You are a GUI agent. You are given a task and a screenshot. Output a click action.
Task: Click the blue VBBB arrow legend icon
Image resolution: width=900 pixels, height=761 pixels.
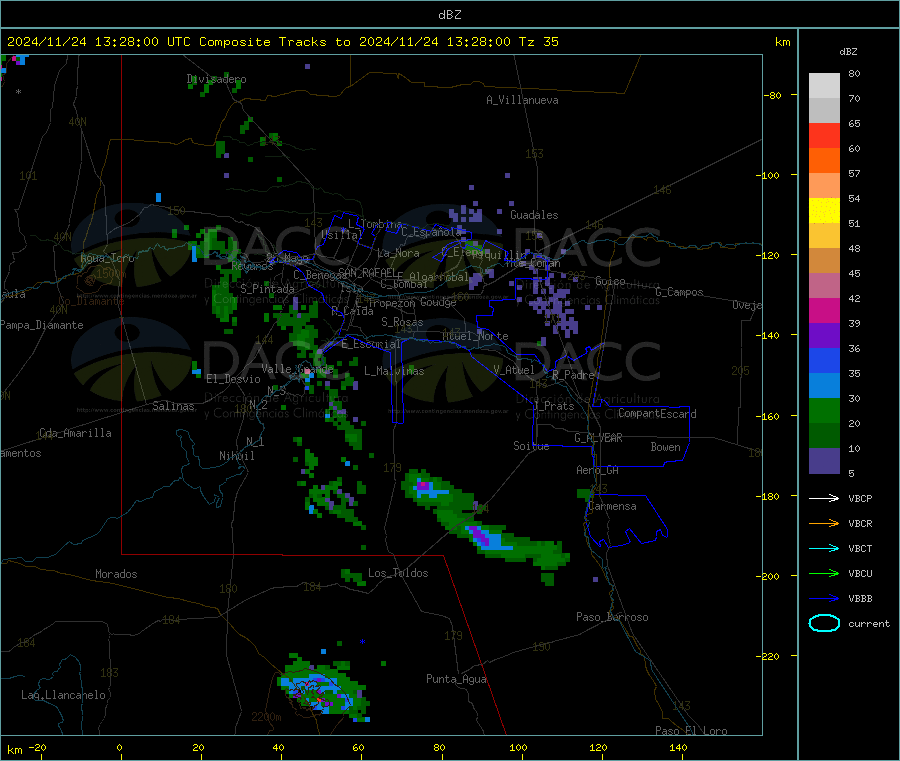pyautogui.click(x=824, y=599)
